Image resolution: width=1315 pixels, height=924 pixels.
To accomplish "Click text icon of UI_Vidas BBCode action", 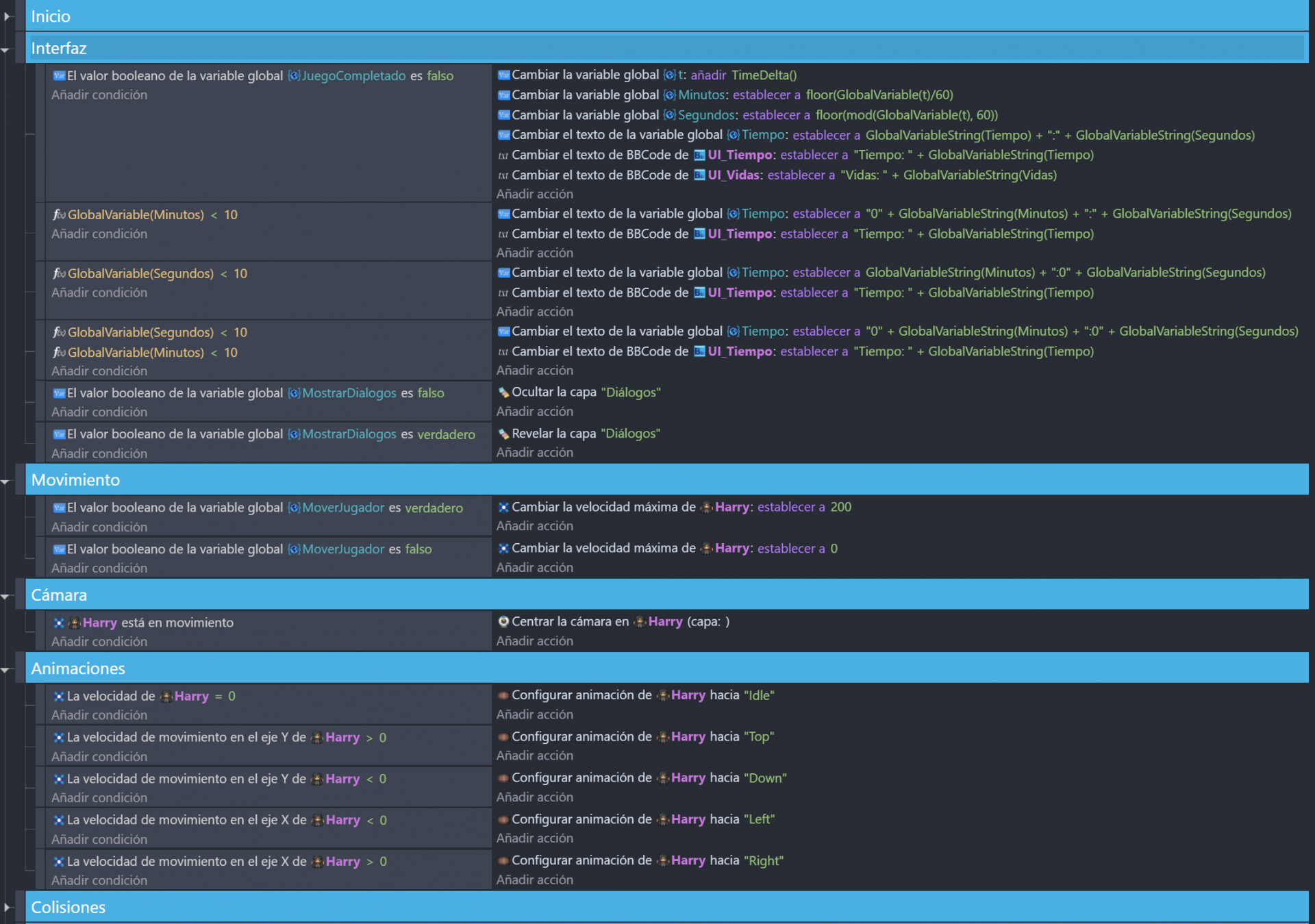I will (x=503, y=175).
